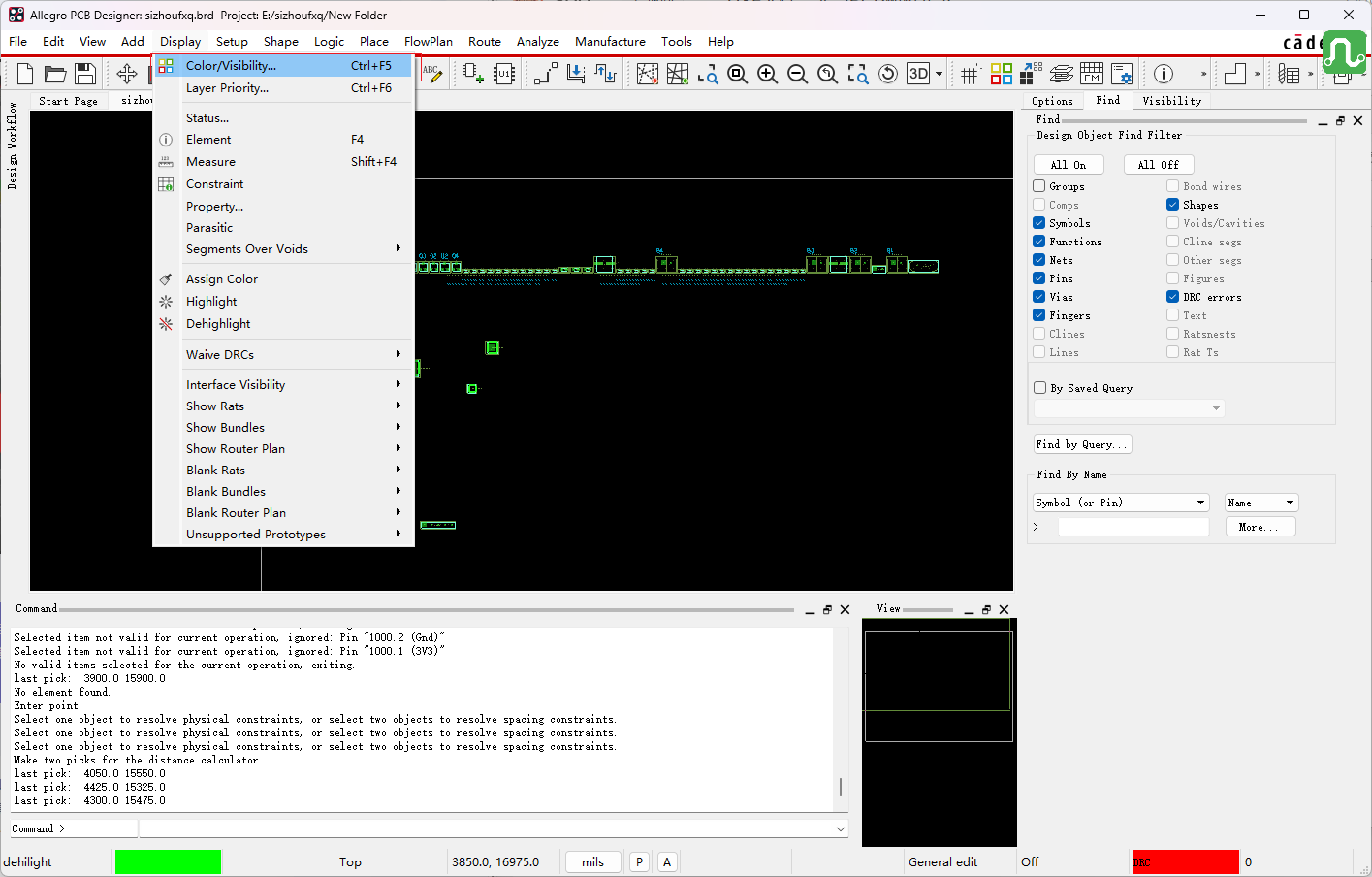Open the Manufacture menu
Image resolution: width=1372 pixels, height=877 pixels.
point(610,42)
